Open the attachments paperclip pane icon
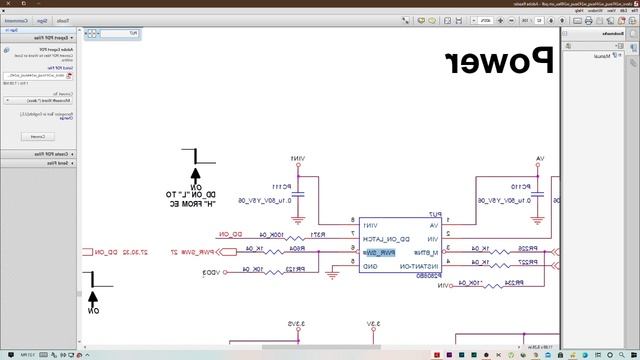The image size is (640, 360). (x=633, y=62)
